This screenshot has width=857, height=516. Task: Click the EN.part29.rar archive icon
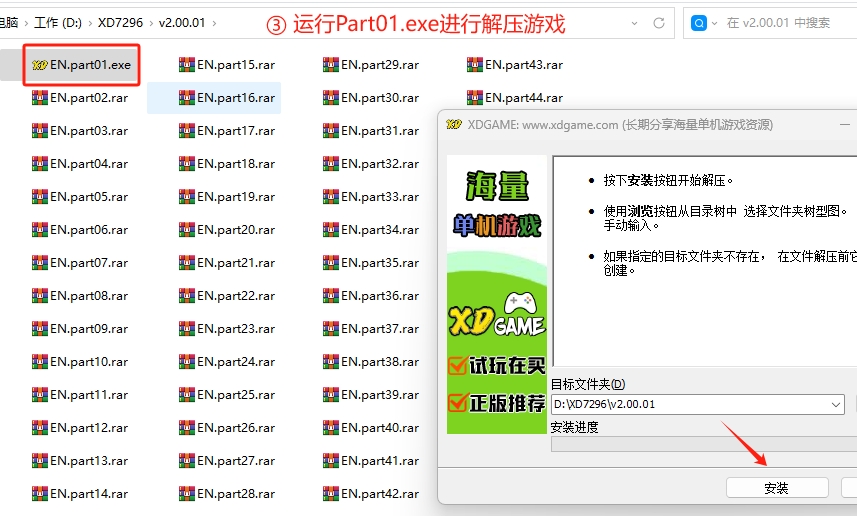point(331,65)
